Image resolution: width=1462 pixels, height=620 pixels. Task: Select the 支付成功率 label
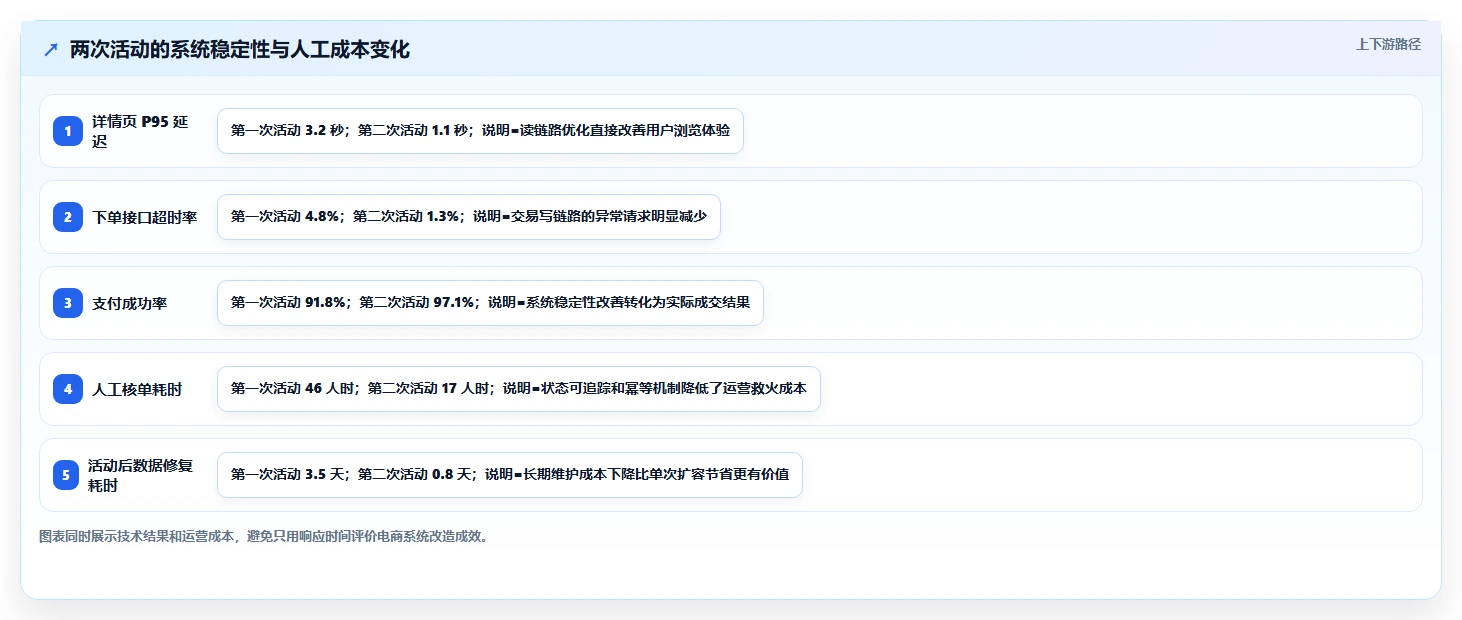130,303
